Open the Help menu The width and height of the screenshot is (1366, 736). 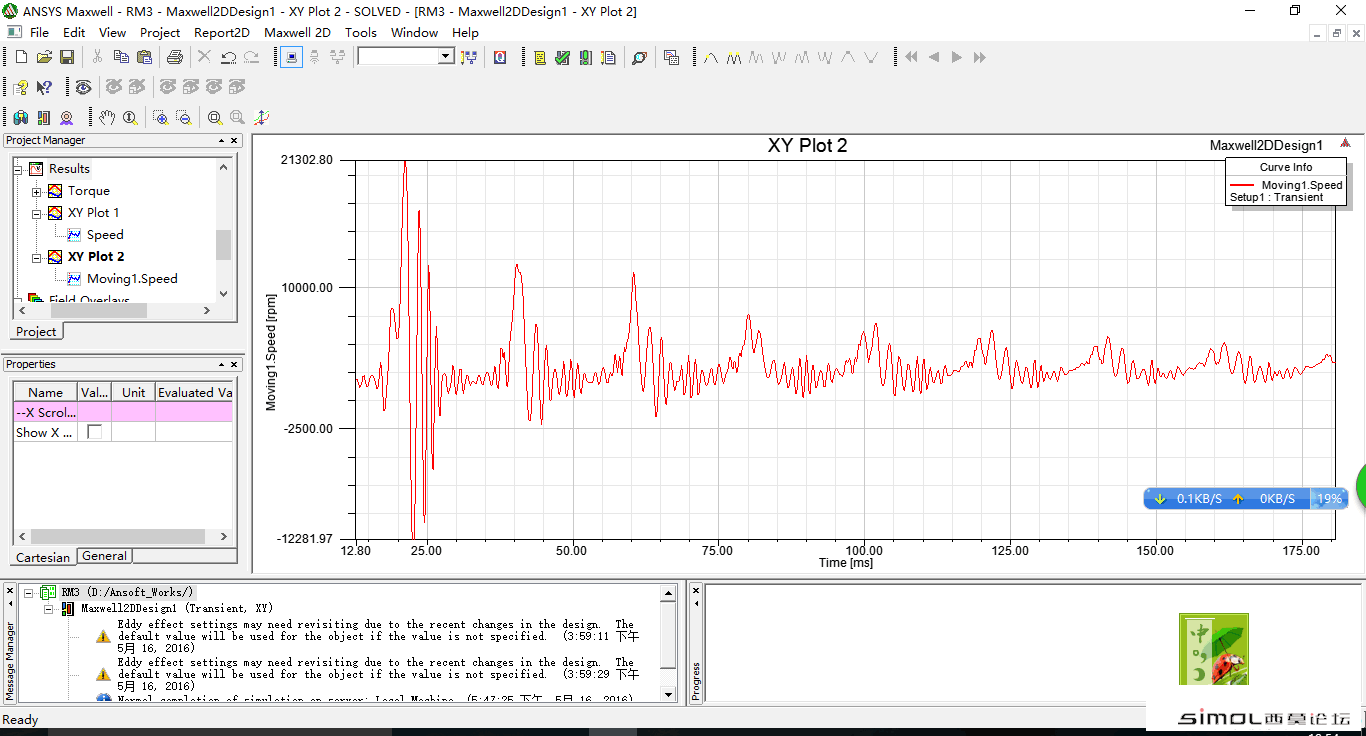(x=465, y=32)
